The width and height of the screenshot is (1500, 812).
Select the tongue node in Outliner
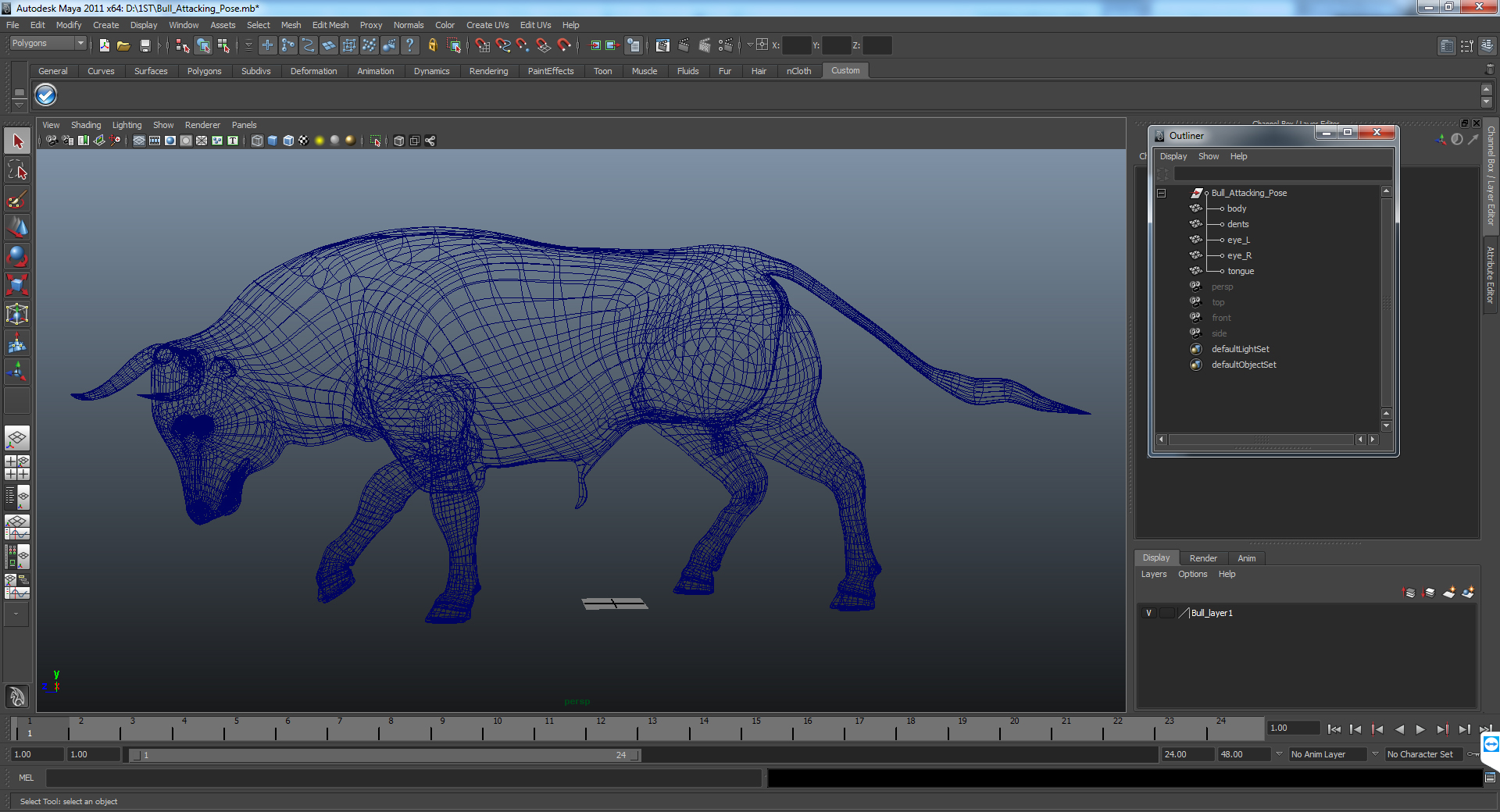(1241, 271)
